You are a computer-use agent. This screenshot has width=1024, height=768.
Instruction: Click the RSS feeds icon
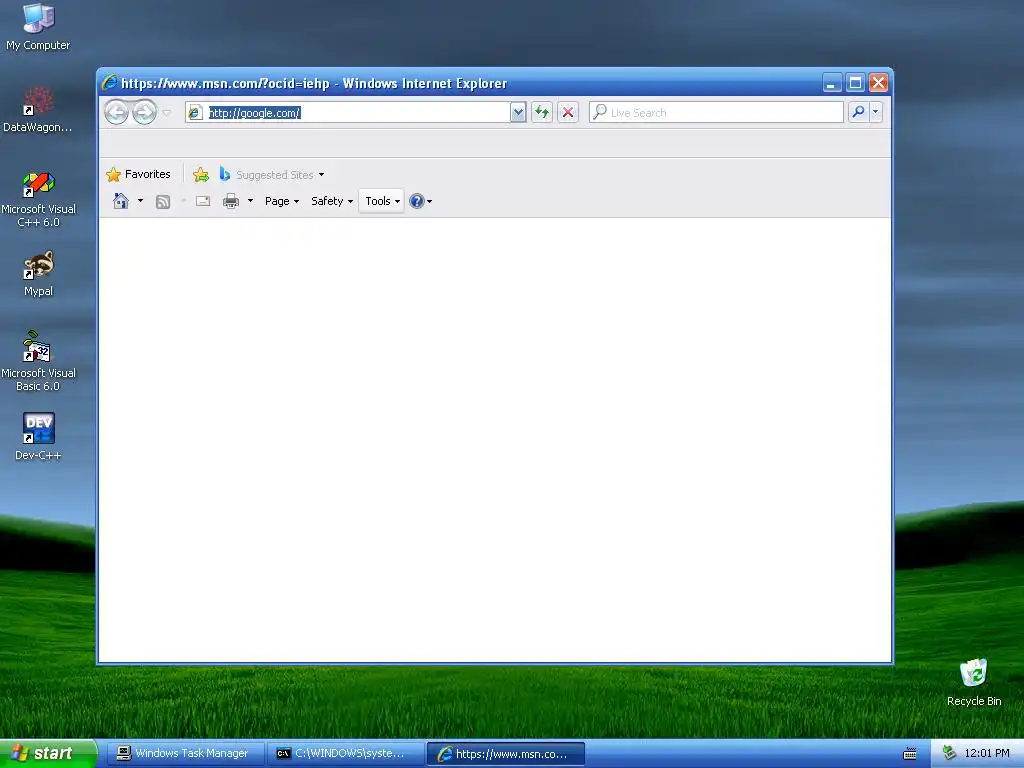pos(163,202)
